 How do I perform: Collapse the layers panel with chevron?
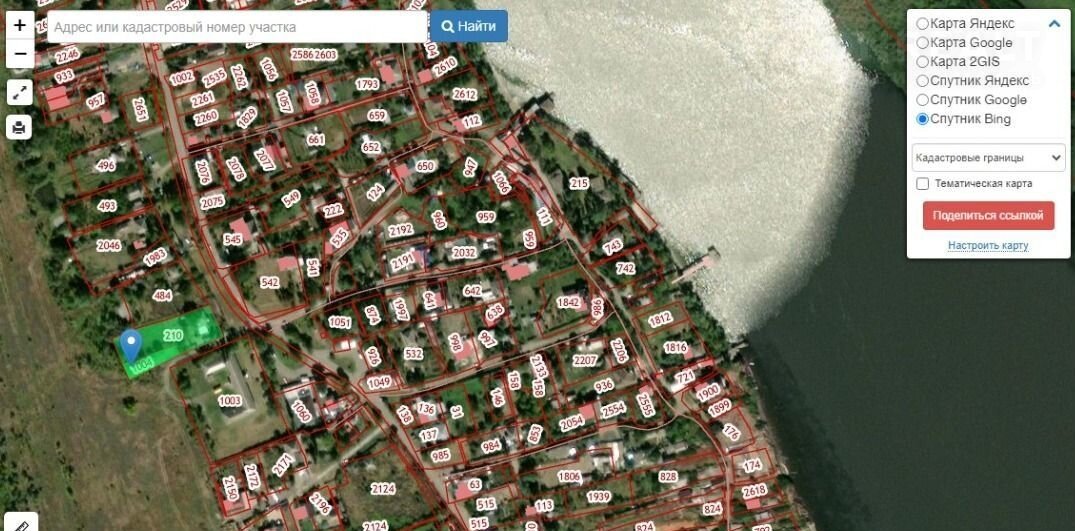click(x=1054, y=24)
